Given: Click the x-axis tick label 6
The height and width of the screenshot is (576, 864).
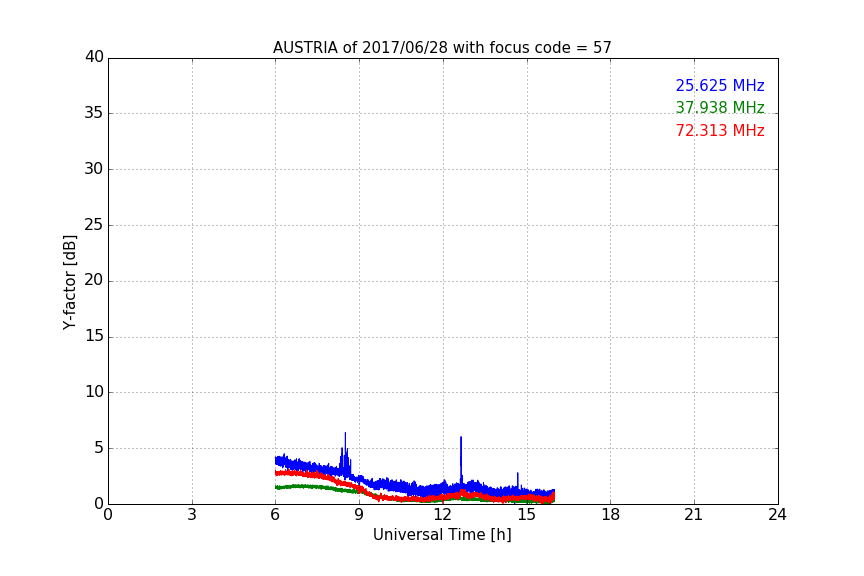Looking at the screenshot, I should pos(275,515).
